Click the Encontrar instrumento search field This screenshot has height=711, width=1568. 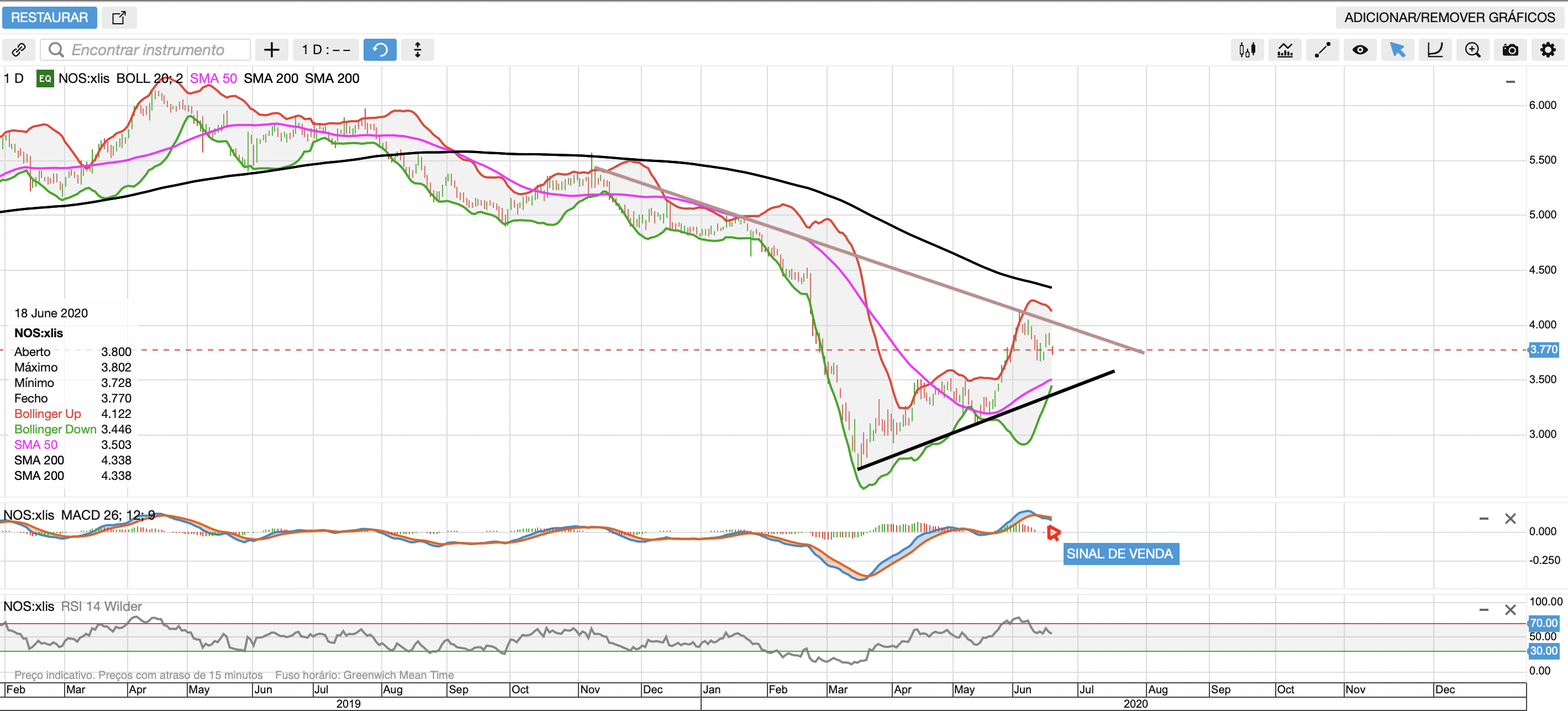coord(146,50)
